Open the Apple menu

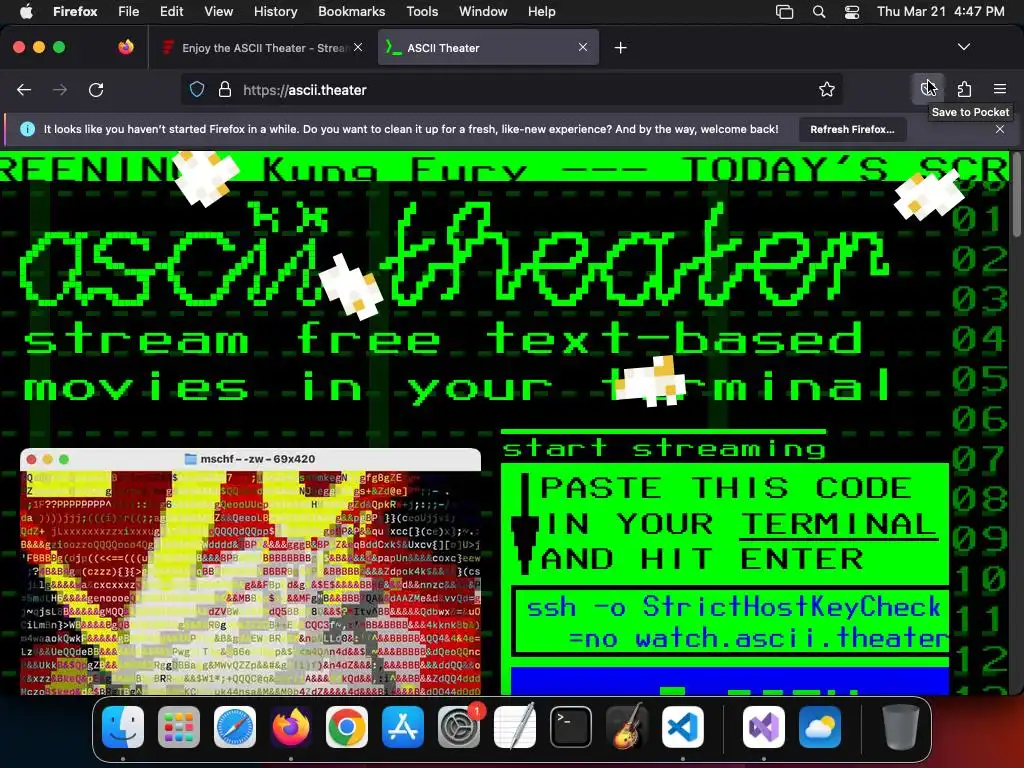[x=26, y=11]
